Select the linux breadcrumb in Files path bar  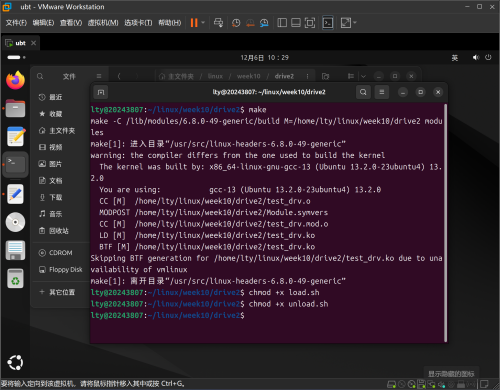215,76
